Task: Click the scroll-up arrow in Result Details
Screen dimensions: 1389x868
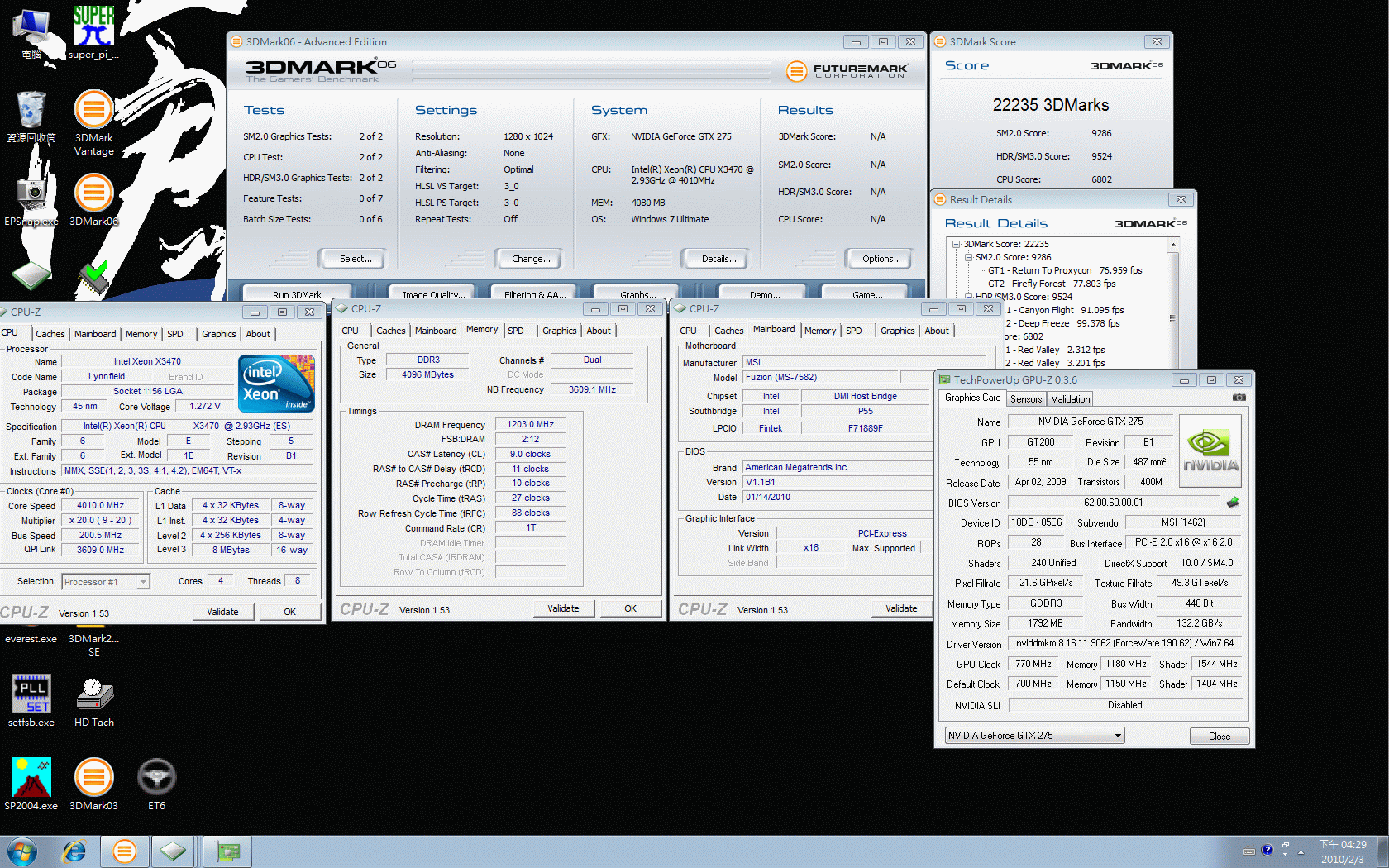Action: pyautogui.click(x=1172, y=245)
